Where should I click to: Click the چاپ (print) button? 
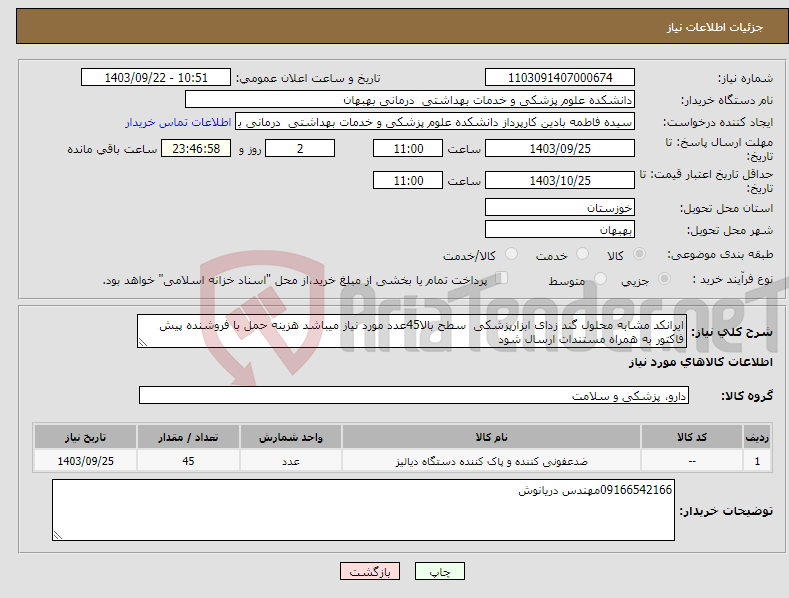[439, 571]
